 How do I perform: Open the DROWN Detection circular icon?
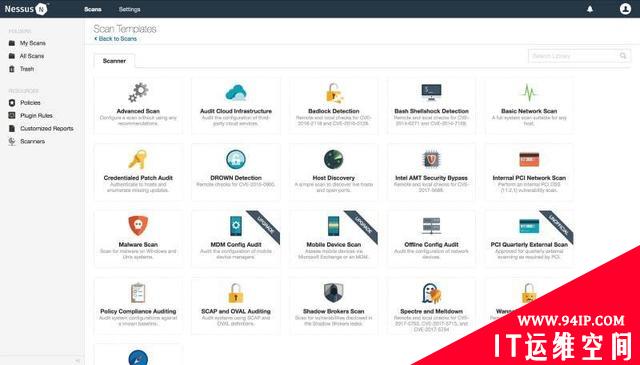tap(236, 160)
